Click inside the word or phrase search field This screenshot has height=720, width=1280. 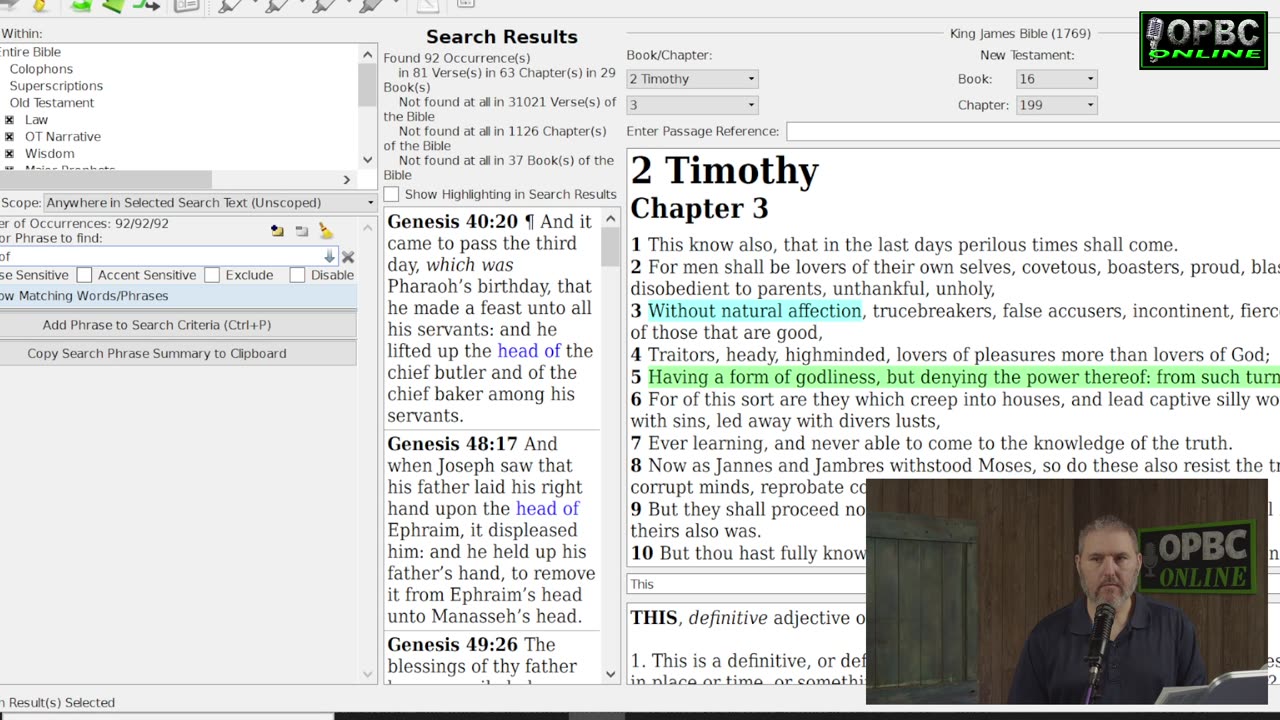[168, 257]
